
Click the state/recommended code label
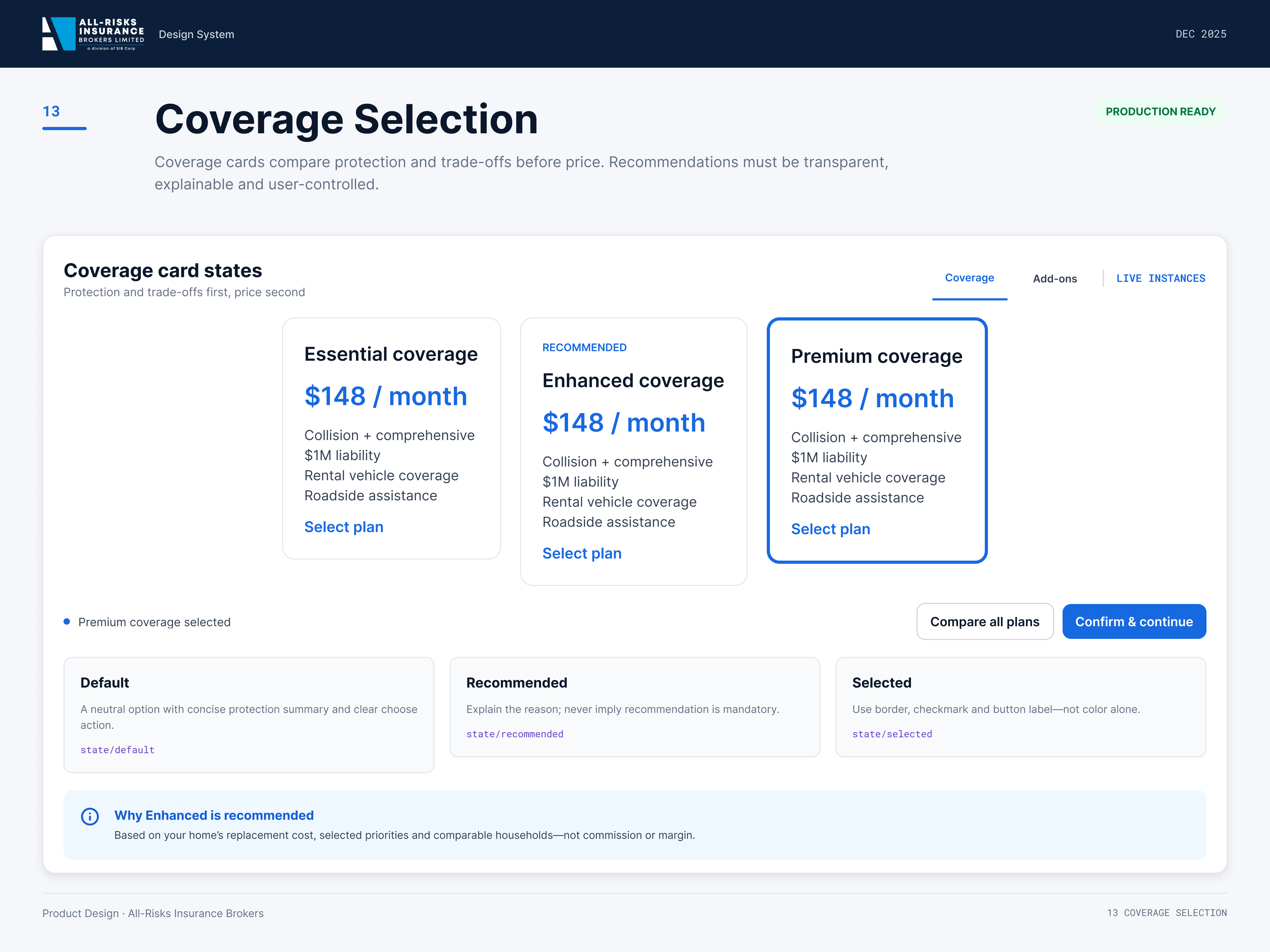pos(514,734)
